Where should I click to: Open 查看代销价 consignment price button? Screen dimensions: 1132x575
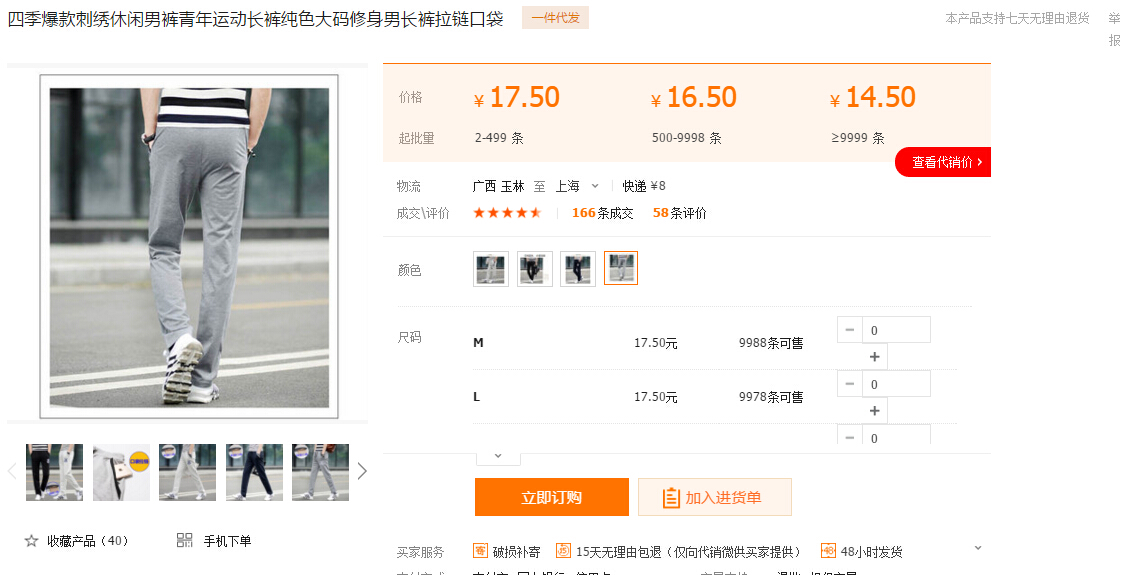pos(945,162)
